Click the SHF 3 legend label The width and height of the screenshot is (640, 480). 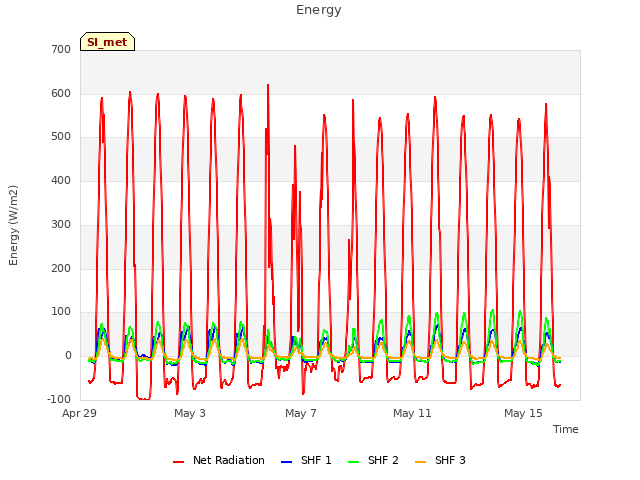(x=450, y=460)
